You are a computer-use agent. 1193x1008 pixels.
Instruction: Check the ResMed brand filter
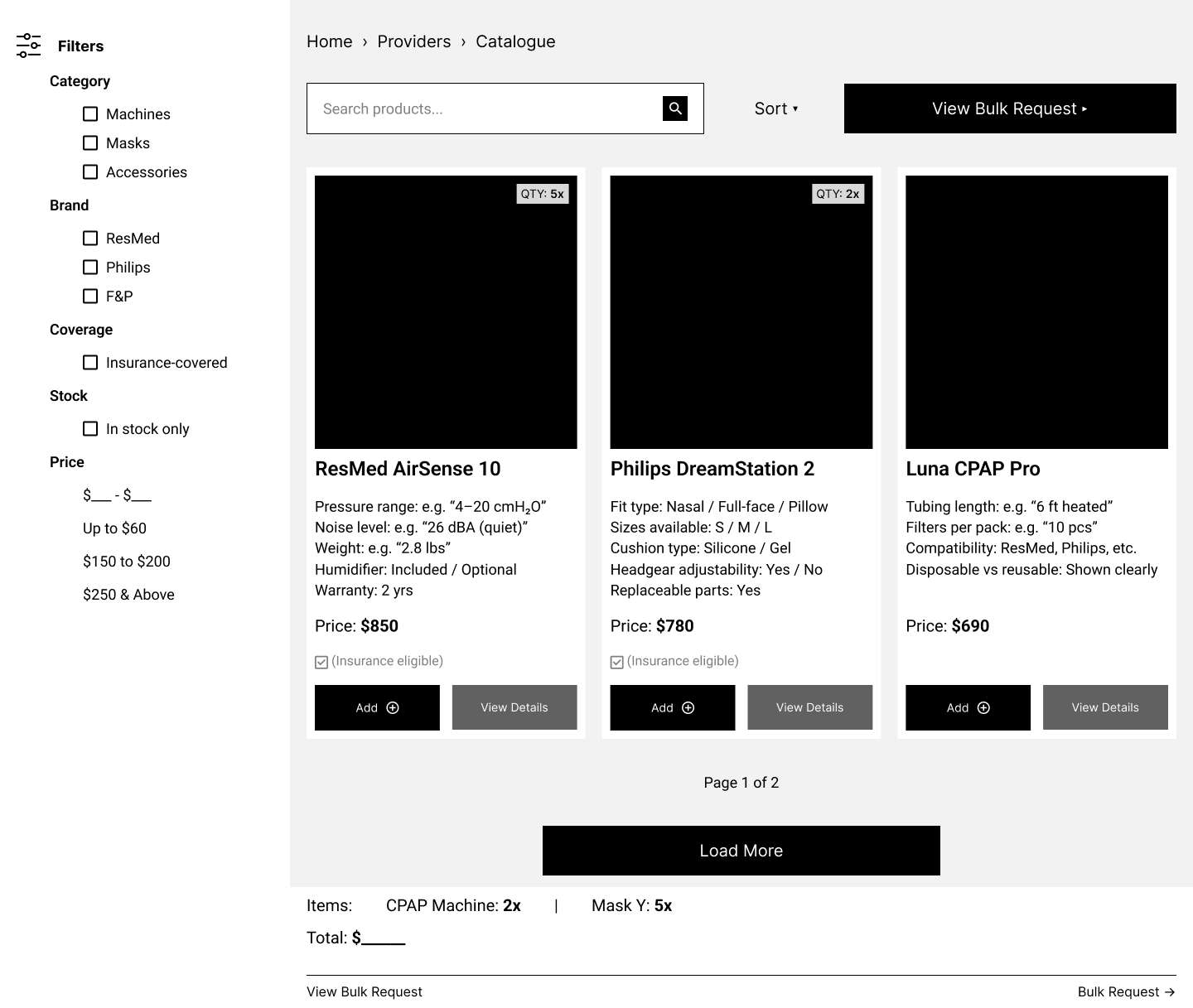point(90,239)
